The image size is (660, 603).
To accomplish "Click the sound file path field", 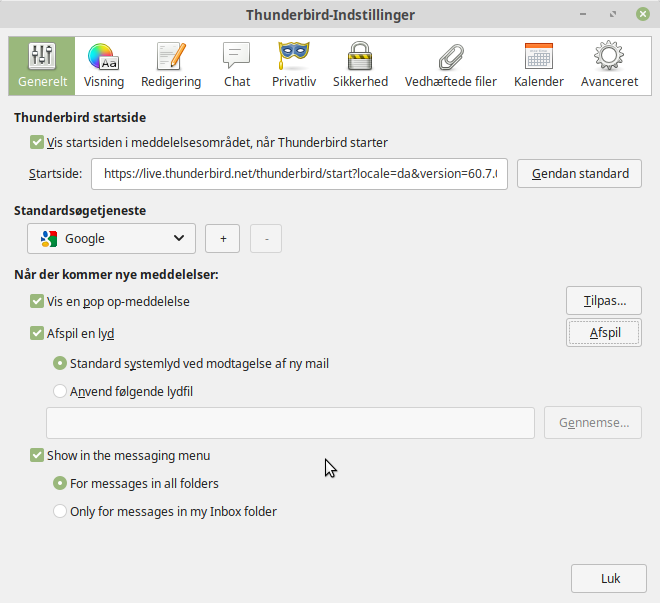I will [290, 422].
